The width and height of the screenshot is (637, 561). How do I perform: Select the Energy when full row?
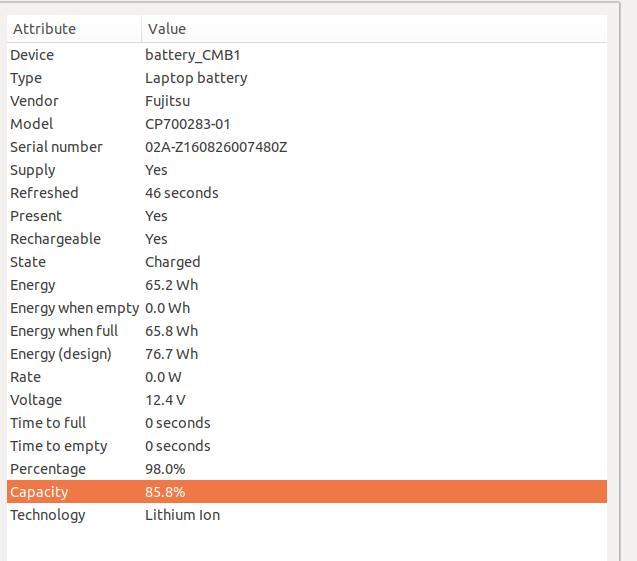307,331
